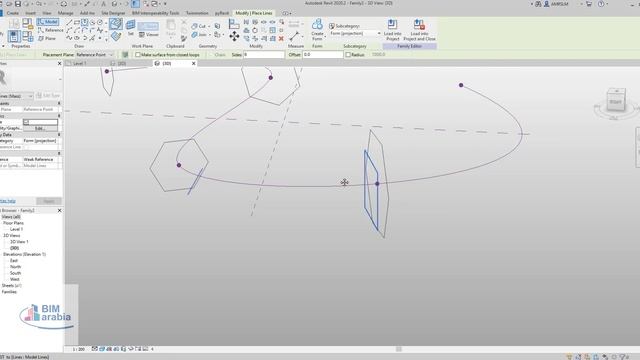Open the BIM Interoperability Tools tab

tap(156, 13)
